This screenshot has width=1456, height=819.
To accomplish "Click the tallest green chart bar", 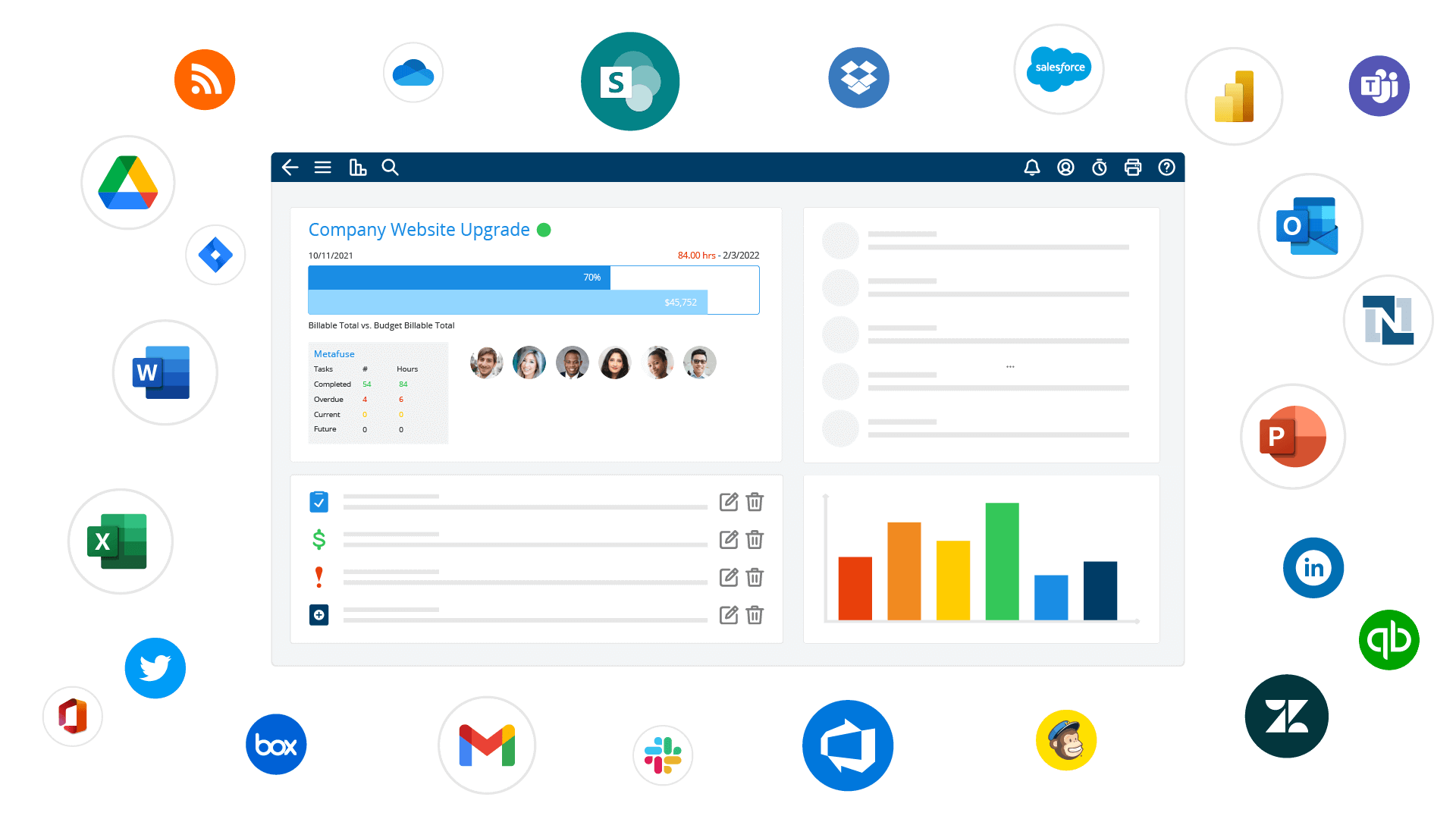I will click(1002, 562).
